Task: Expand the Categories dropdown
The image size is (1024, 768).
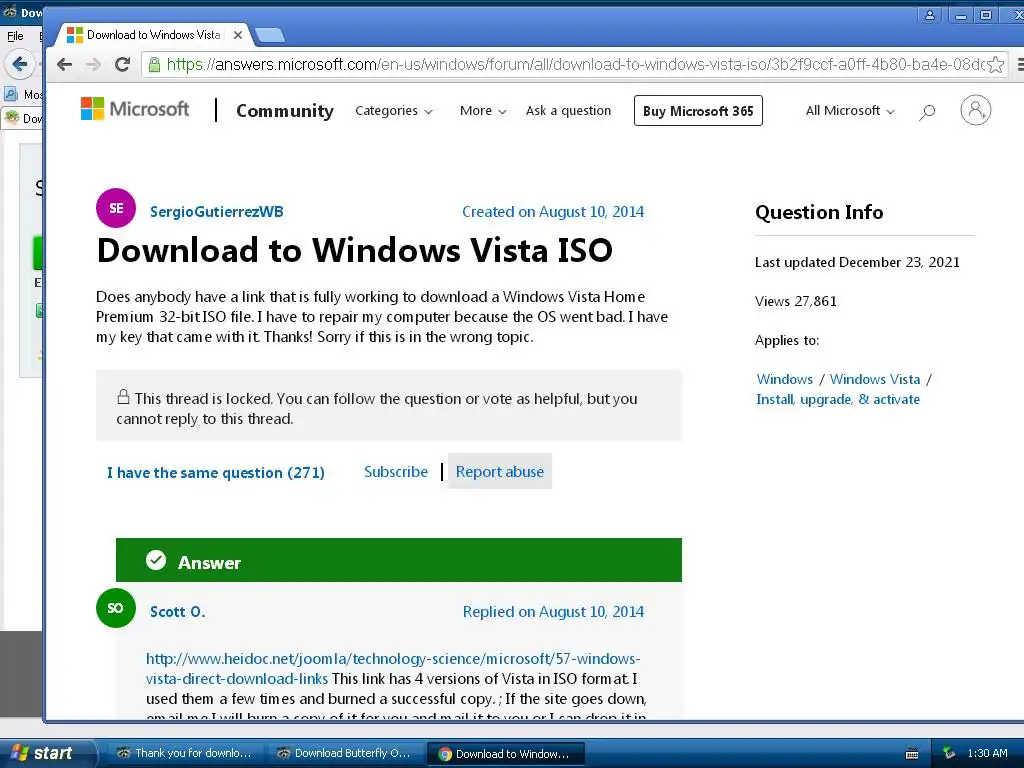Action: click(394, 111)
